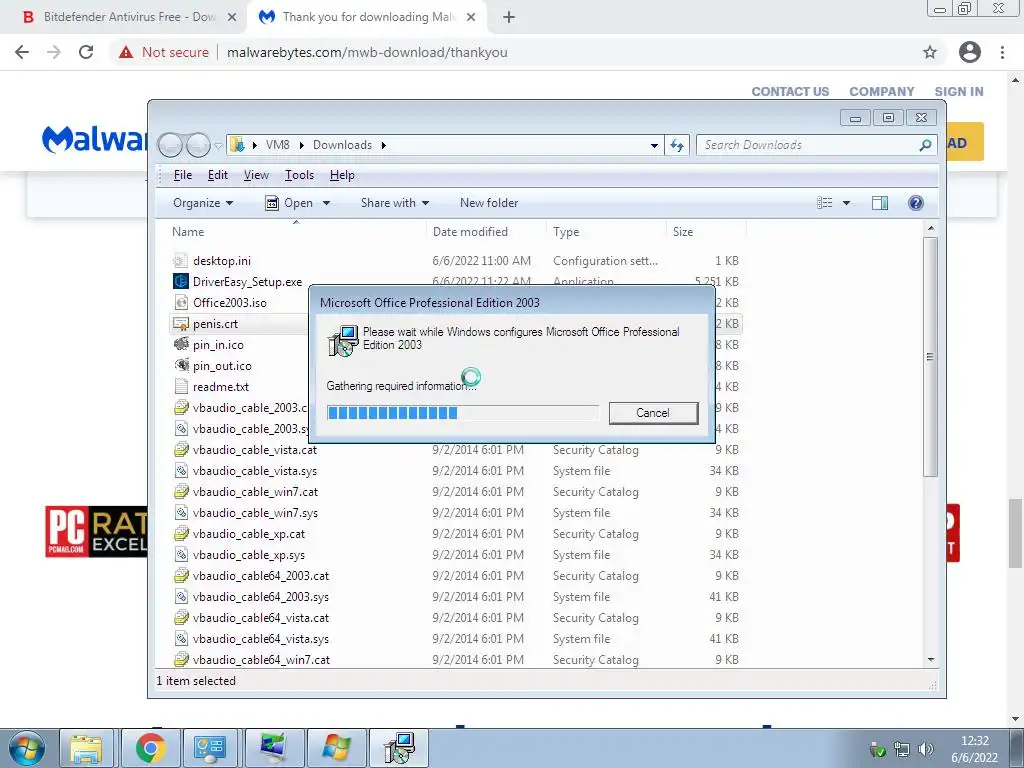Select vbaudio_cable_vista.cat file row
The height and width of the screenshot is (768, 1024).
click(456, 450)
